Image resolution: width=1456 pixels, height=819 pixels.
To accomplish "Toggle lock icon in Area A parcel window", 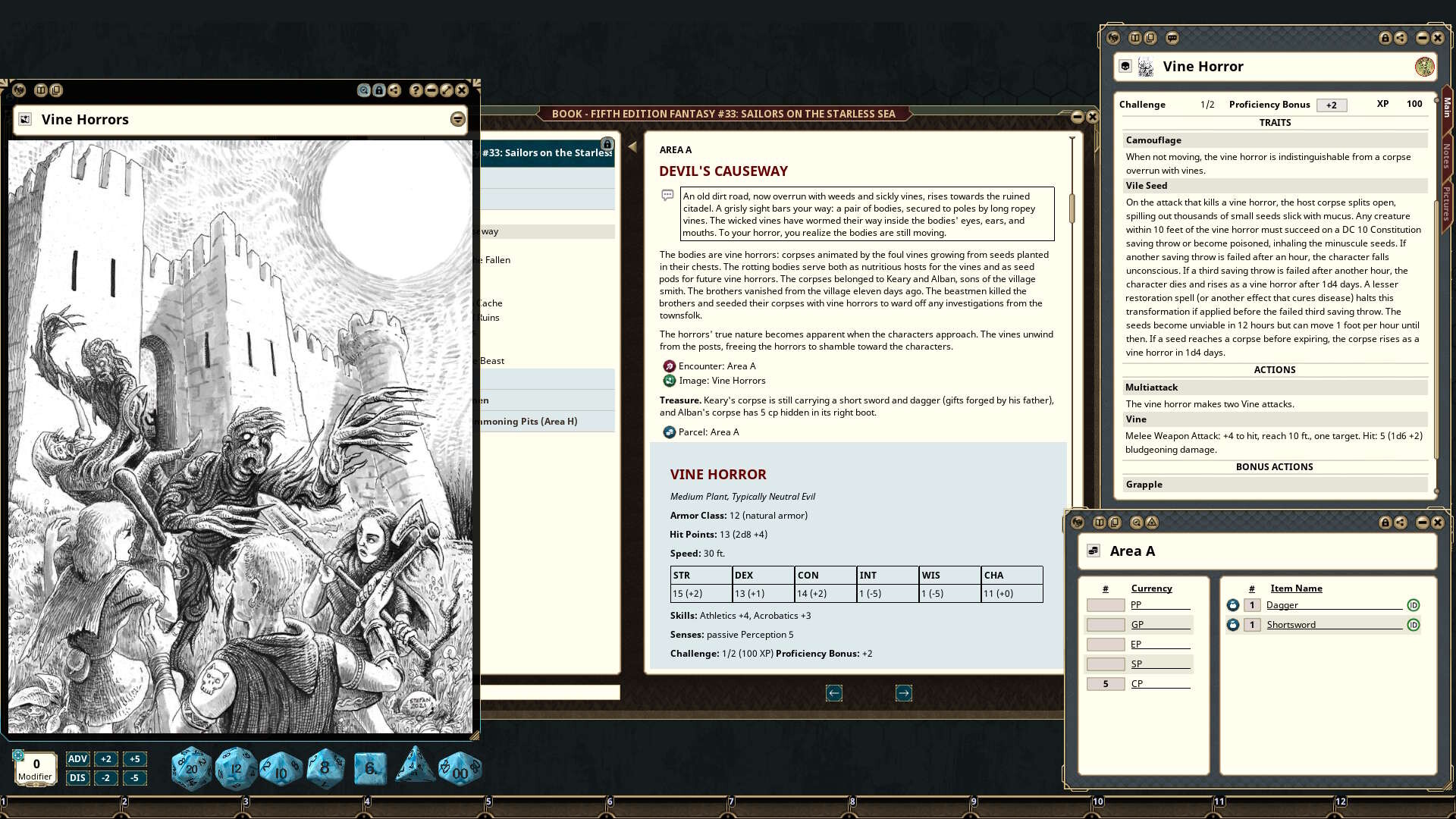I will click(1385, 522).
